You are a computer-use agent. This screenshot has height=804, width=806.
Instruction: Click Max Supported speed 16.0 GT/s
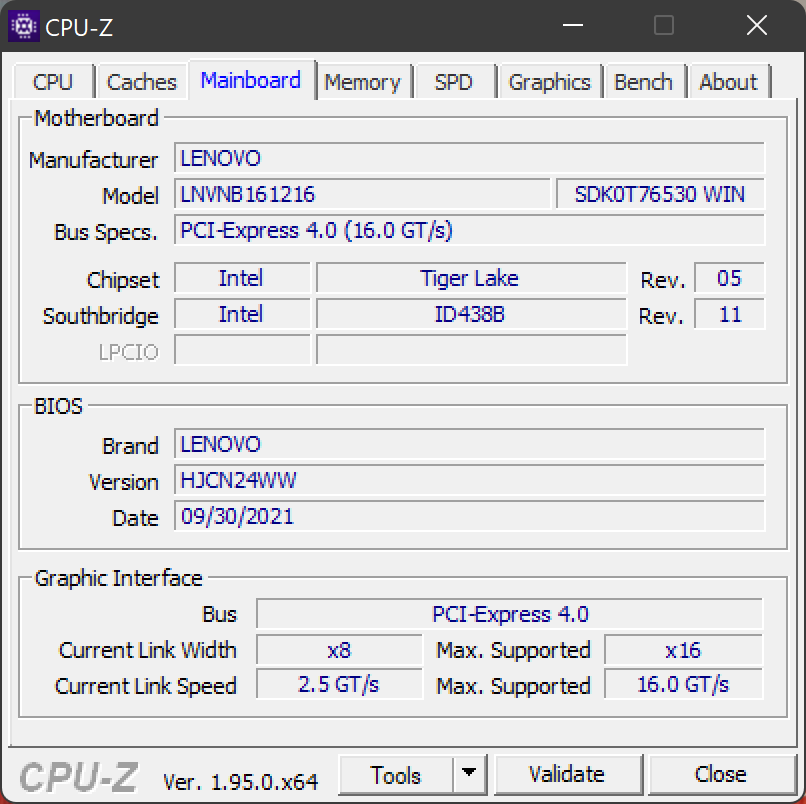tap(684, 684)
